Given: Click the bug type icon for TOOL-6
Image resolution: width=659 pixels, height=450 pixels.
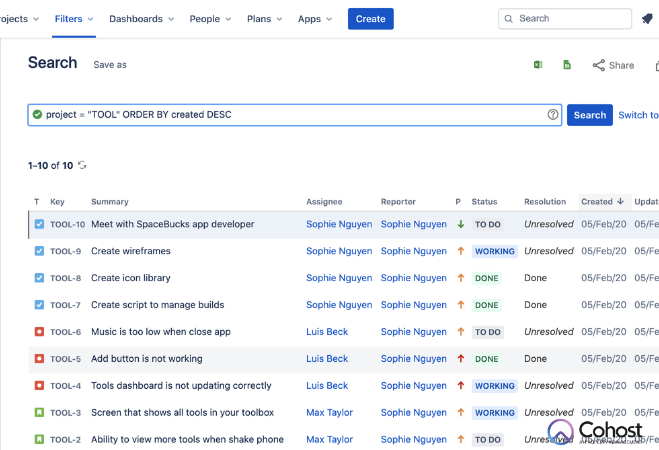Looking at the screenshot, I should pyautogui.click(x=39, y=332).
